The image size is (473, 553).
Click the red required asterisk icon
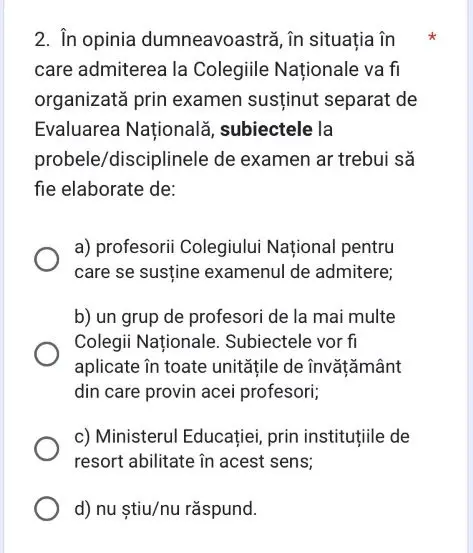(x=432, y=37)
